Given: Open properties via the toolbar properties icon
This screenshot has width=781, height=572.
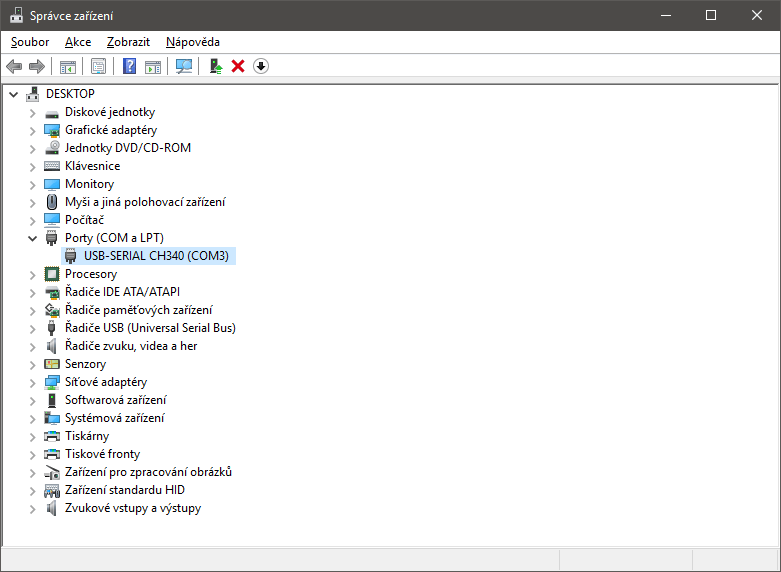Looking at the screenshot, I should 99,66.
